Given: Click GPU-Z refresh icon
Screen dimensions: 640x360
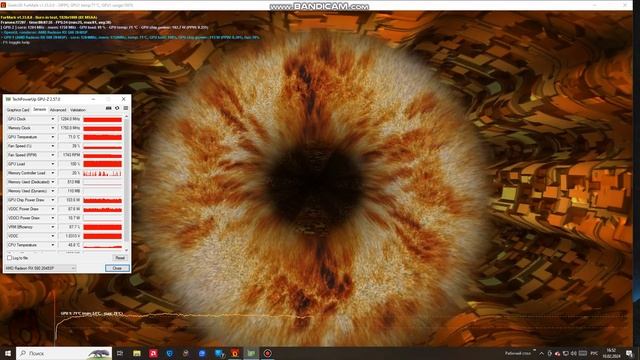Looking at the screenshot, I should tap(117, 108).
